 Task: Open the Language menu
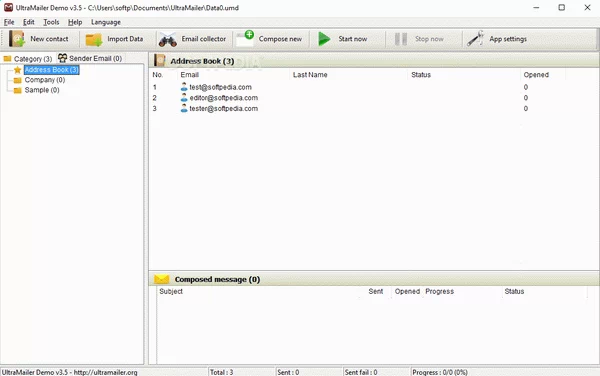tap(106, 22)
